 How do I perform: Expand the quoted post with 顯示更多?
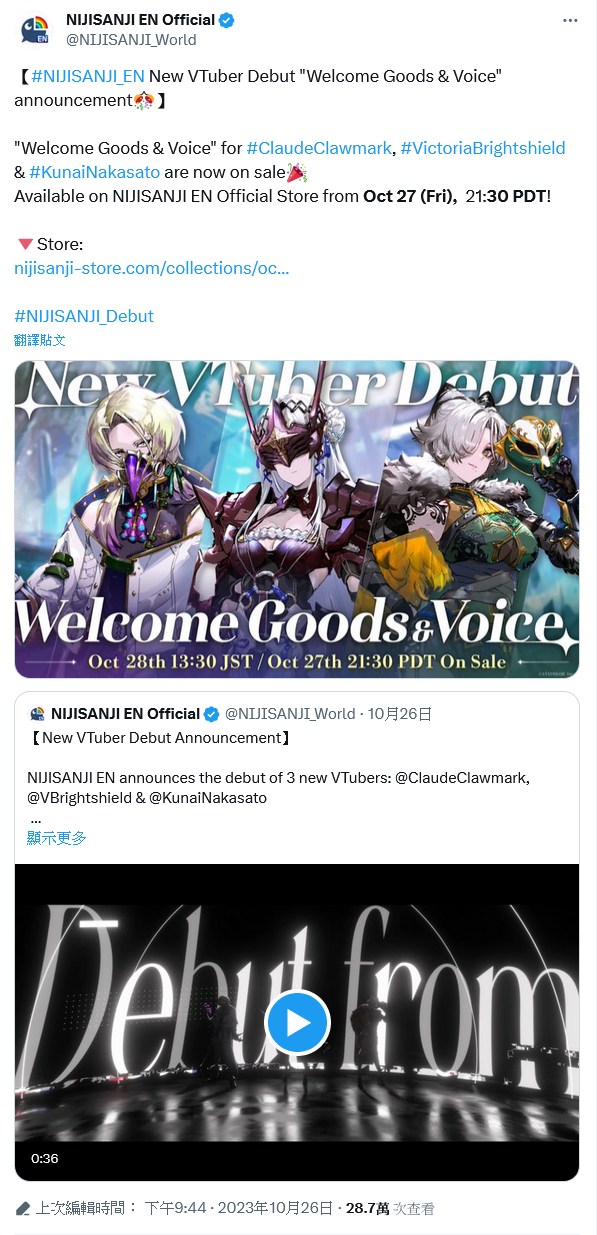point(57,838)
